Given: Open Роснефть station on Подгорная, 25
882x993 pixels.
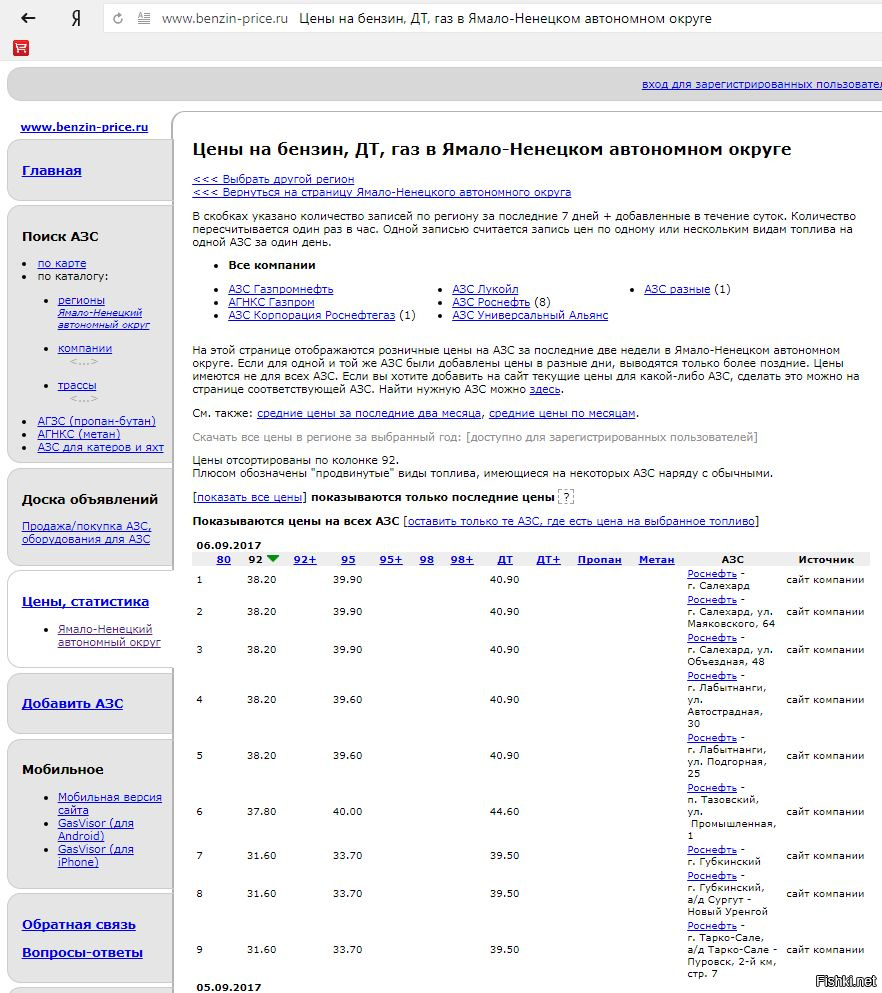Looking at the screenshot, I should click(712, 738).
